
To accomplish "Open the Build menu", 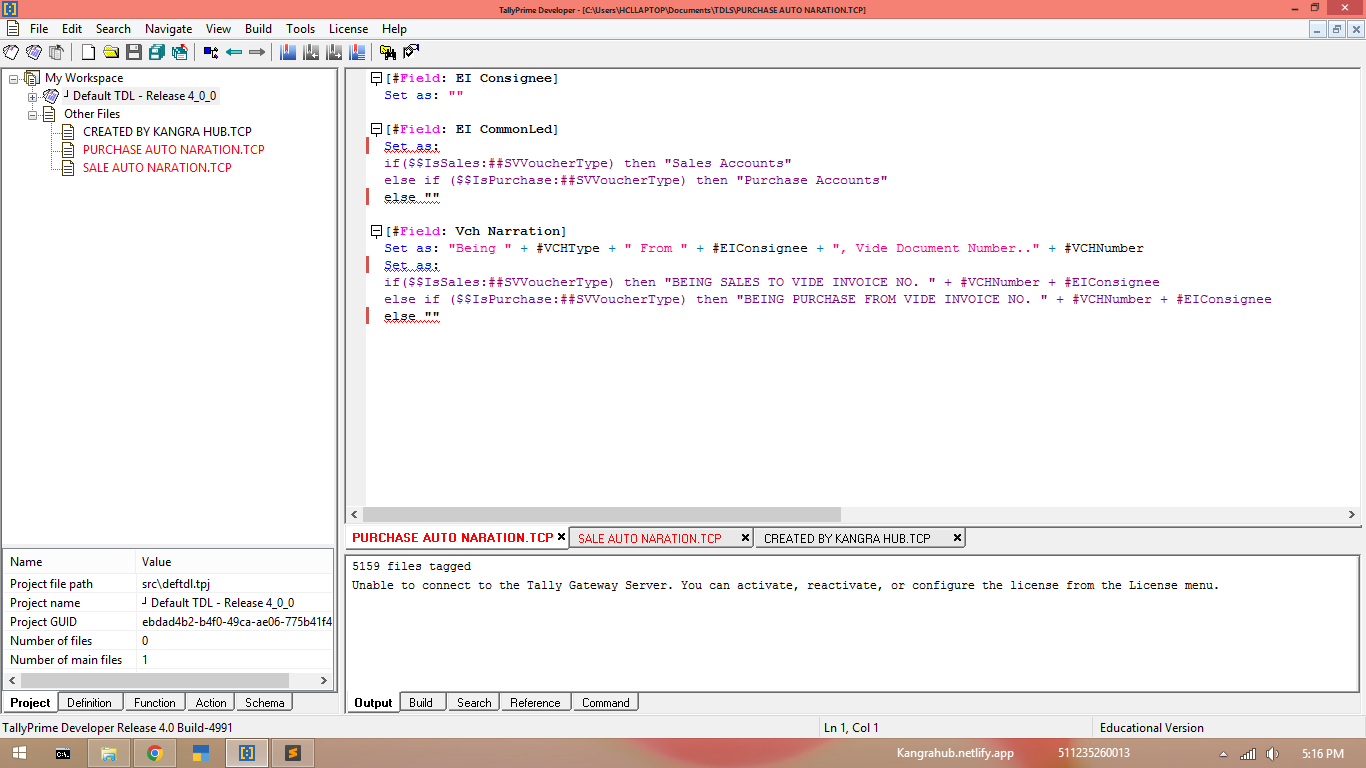I will point(258,29).
